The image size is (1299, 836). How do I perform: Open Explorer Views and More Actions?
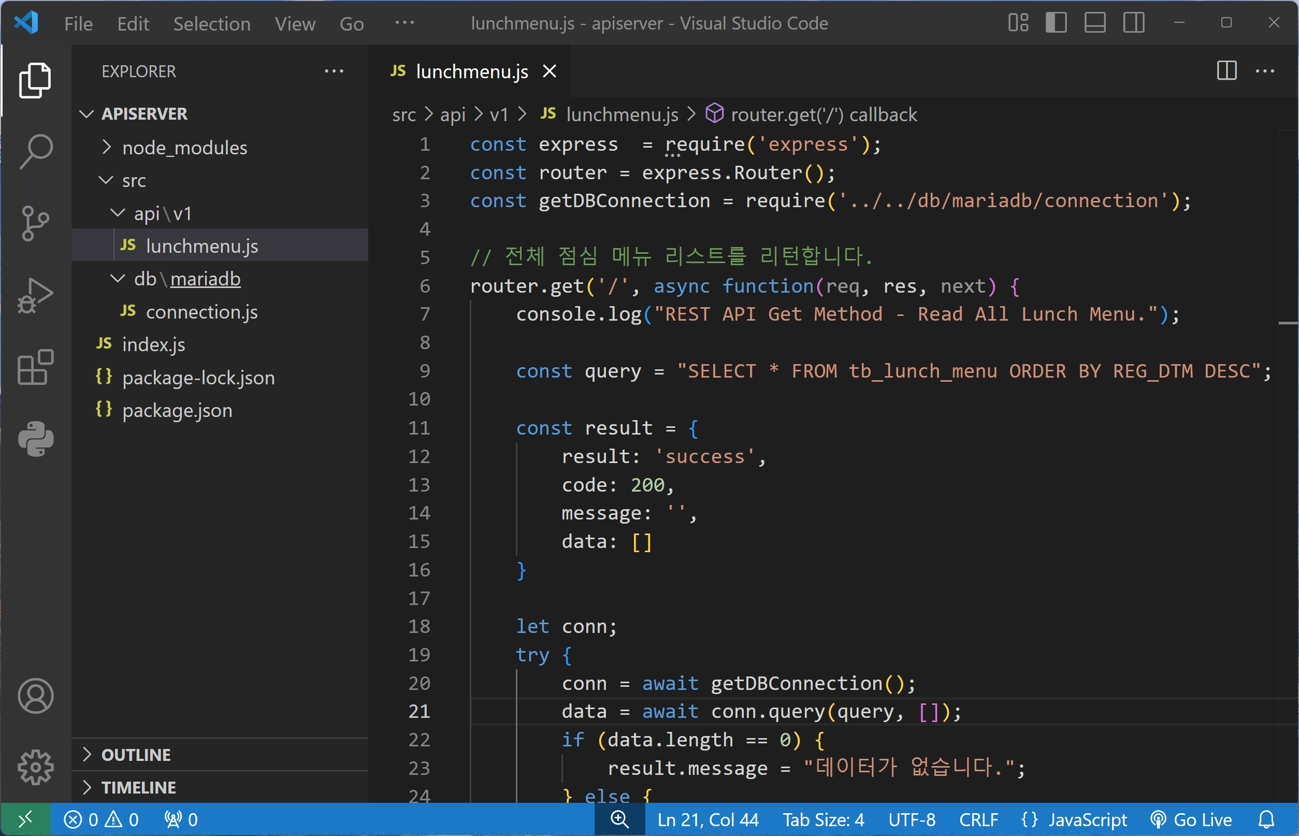[x=334, y=71]
